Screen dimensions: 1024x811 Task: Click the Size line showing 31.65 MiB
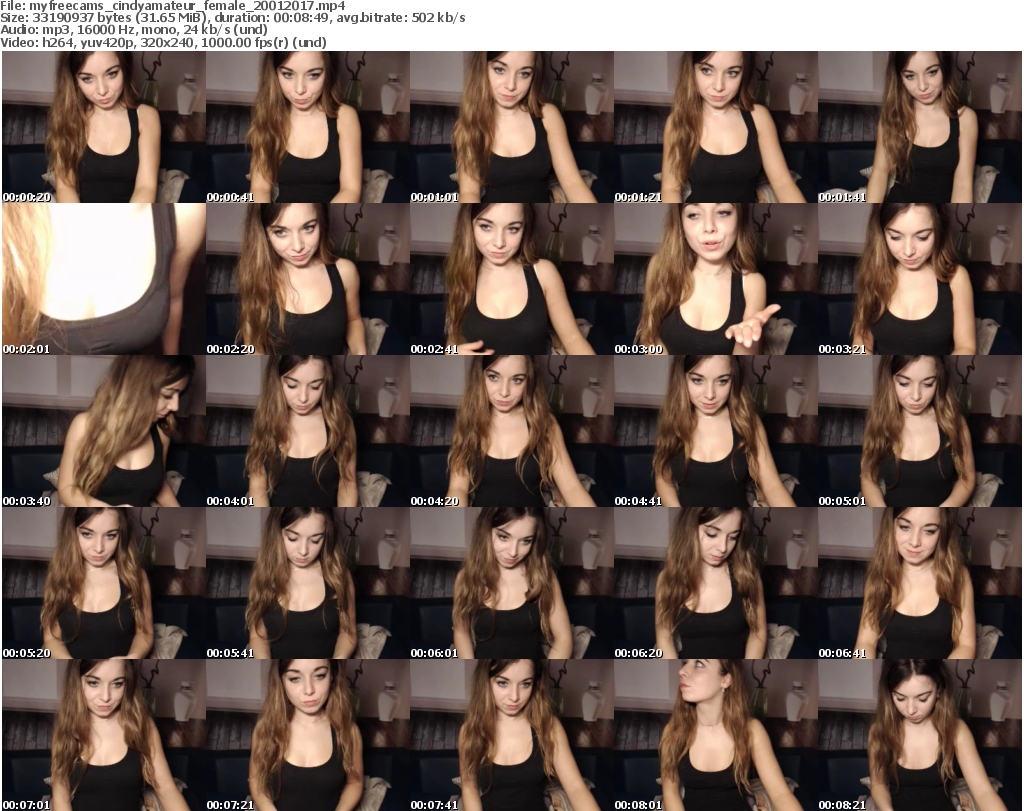[x=233, y=18]
